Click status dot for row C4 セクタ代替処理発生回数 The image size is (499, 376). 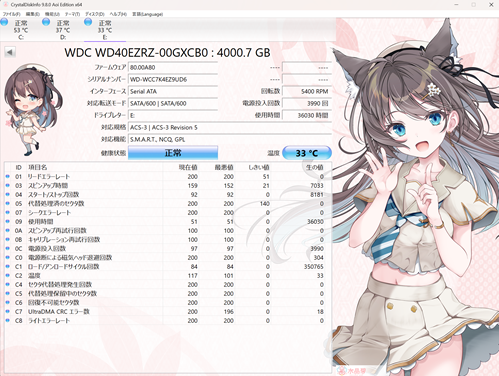coord(8,284)
